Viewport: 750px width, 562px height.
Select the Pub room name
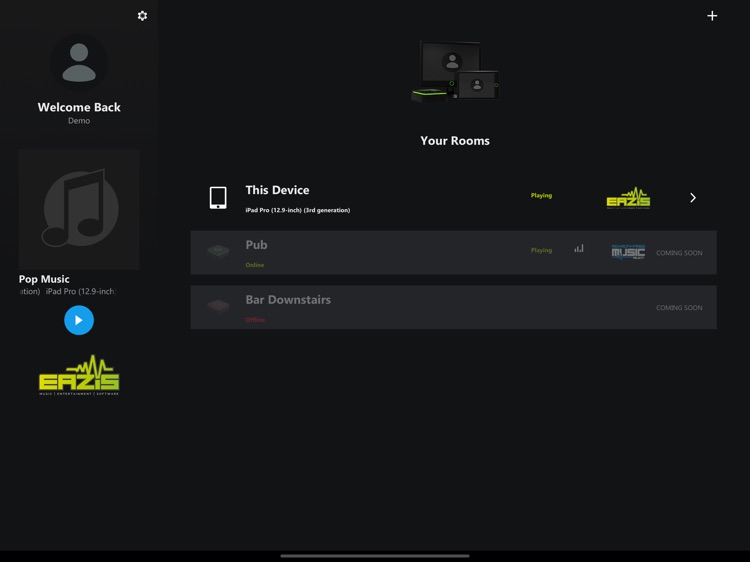tap(256, 245)
